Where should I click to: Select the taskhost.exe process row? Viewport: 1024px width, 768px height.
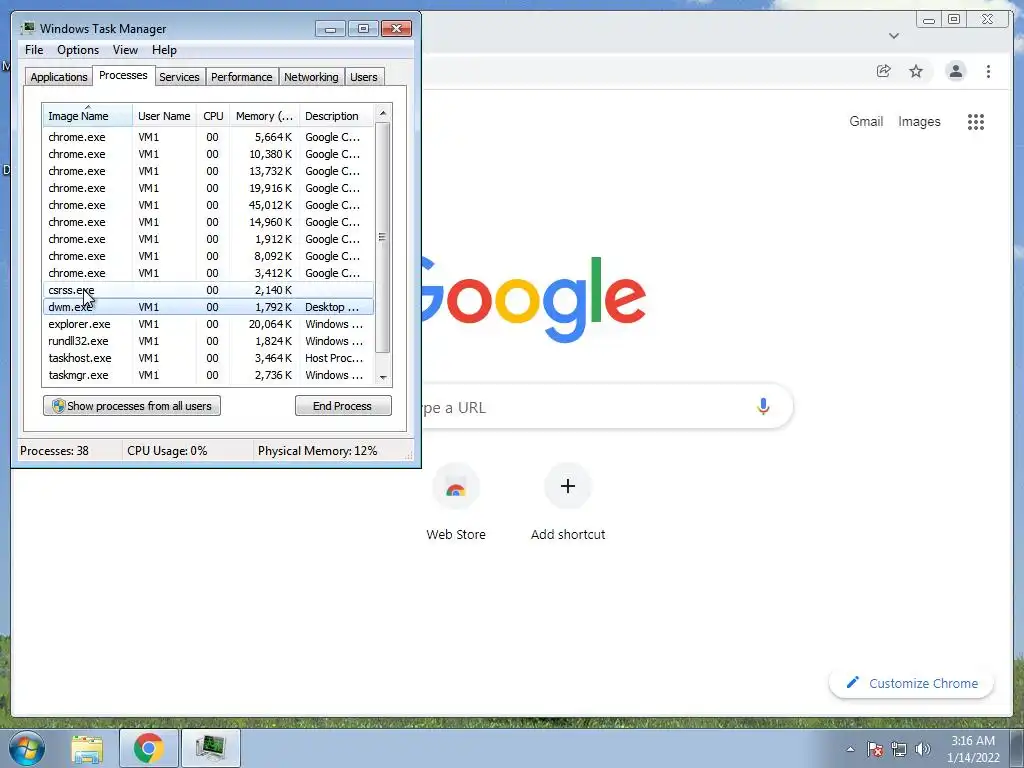pos(209,358)
